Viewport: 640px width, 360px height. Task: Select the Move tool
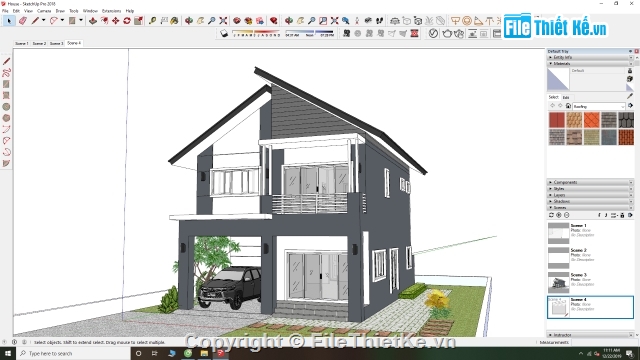tap(116, 20)
